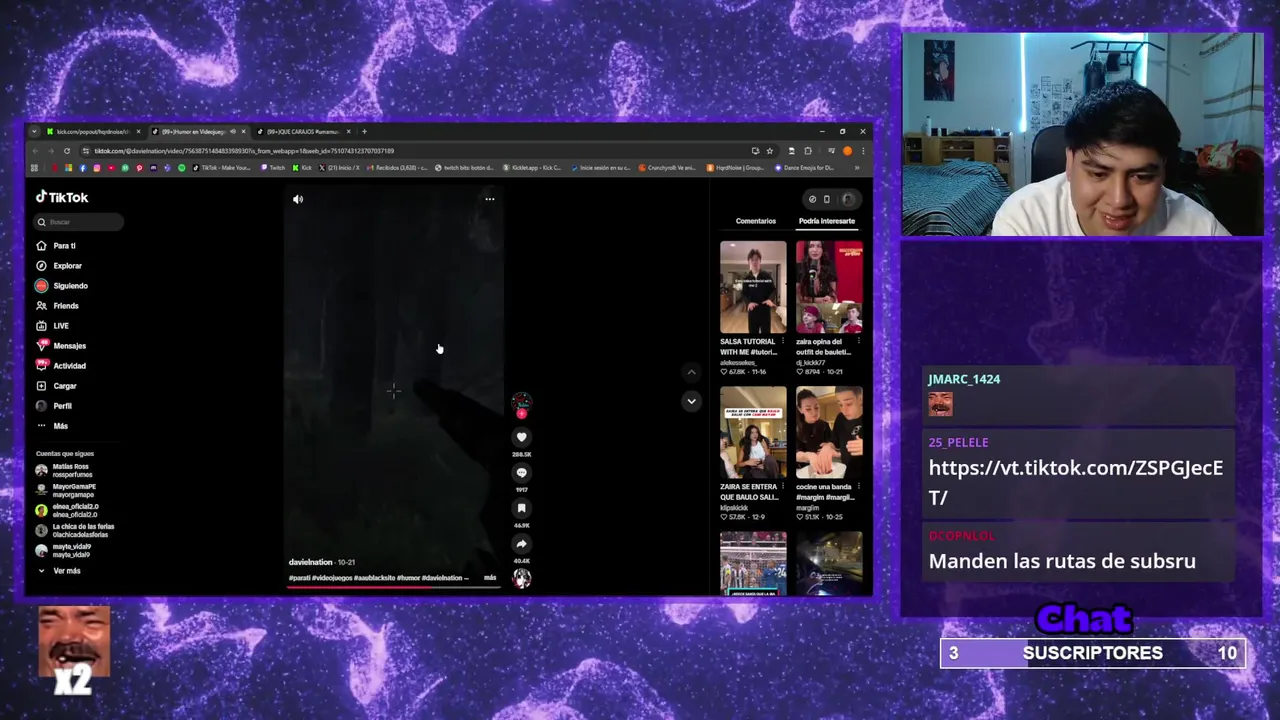Open the Explorar compass section

coord(59,266)
